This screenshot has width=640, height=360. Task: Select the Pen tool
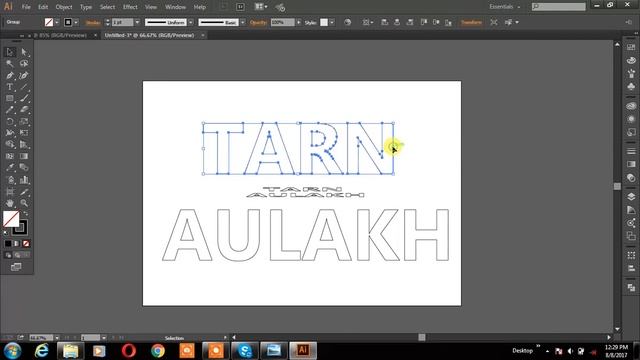pos(10,76)
